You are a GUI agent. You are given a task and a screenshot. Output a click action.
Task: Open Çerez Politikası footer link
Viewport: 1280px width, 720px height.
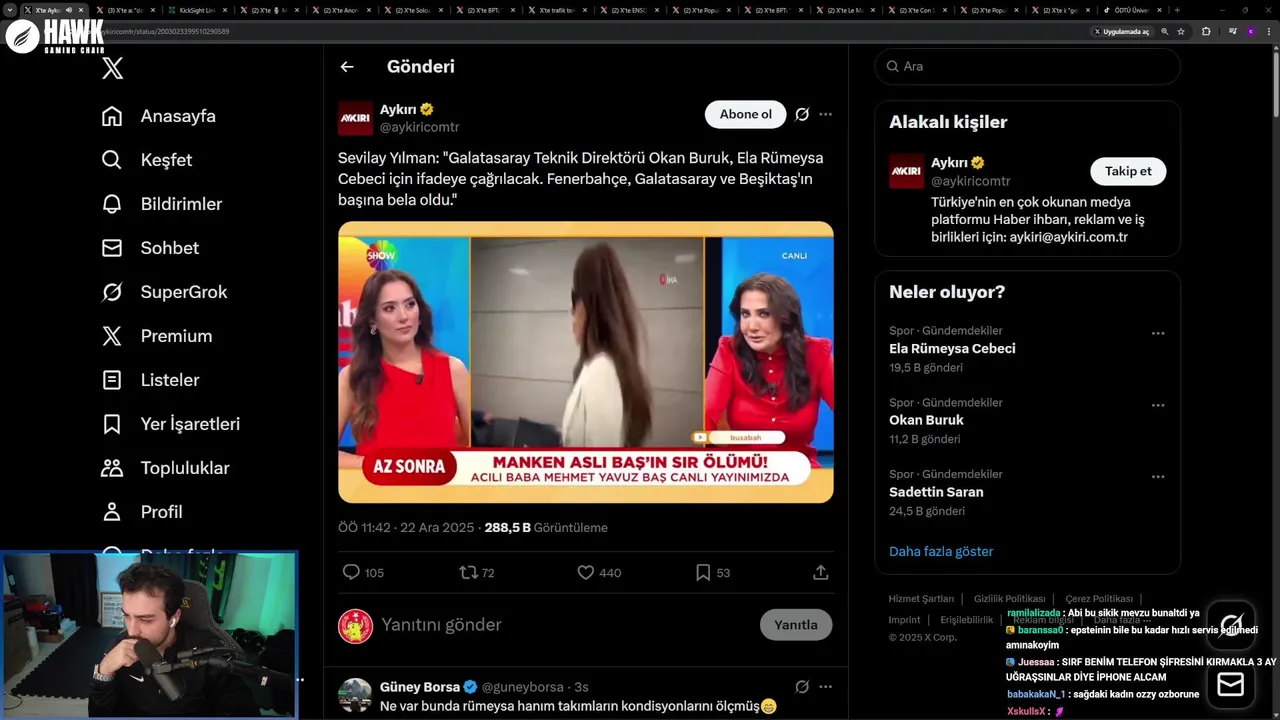tap(1099, 599)
